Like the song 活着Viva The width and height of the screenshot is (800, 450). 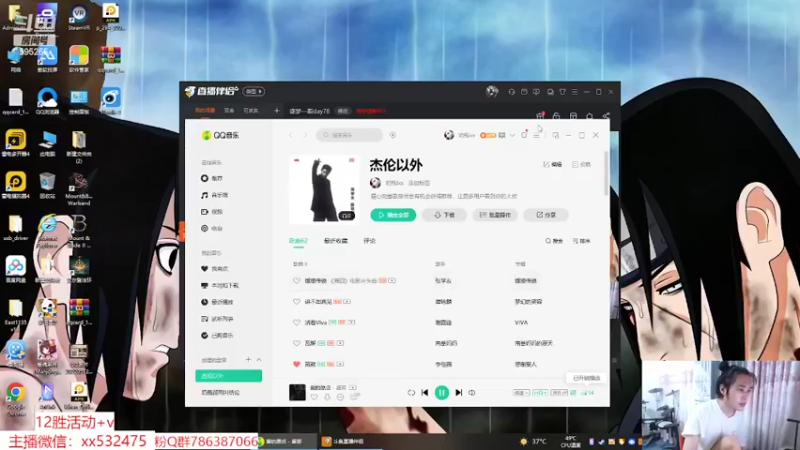click(296, 322)
